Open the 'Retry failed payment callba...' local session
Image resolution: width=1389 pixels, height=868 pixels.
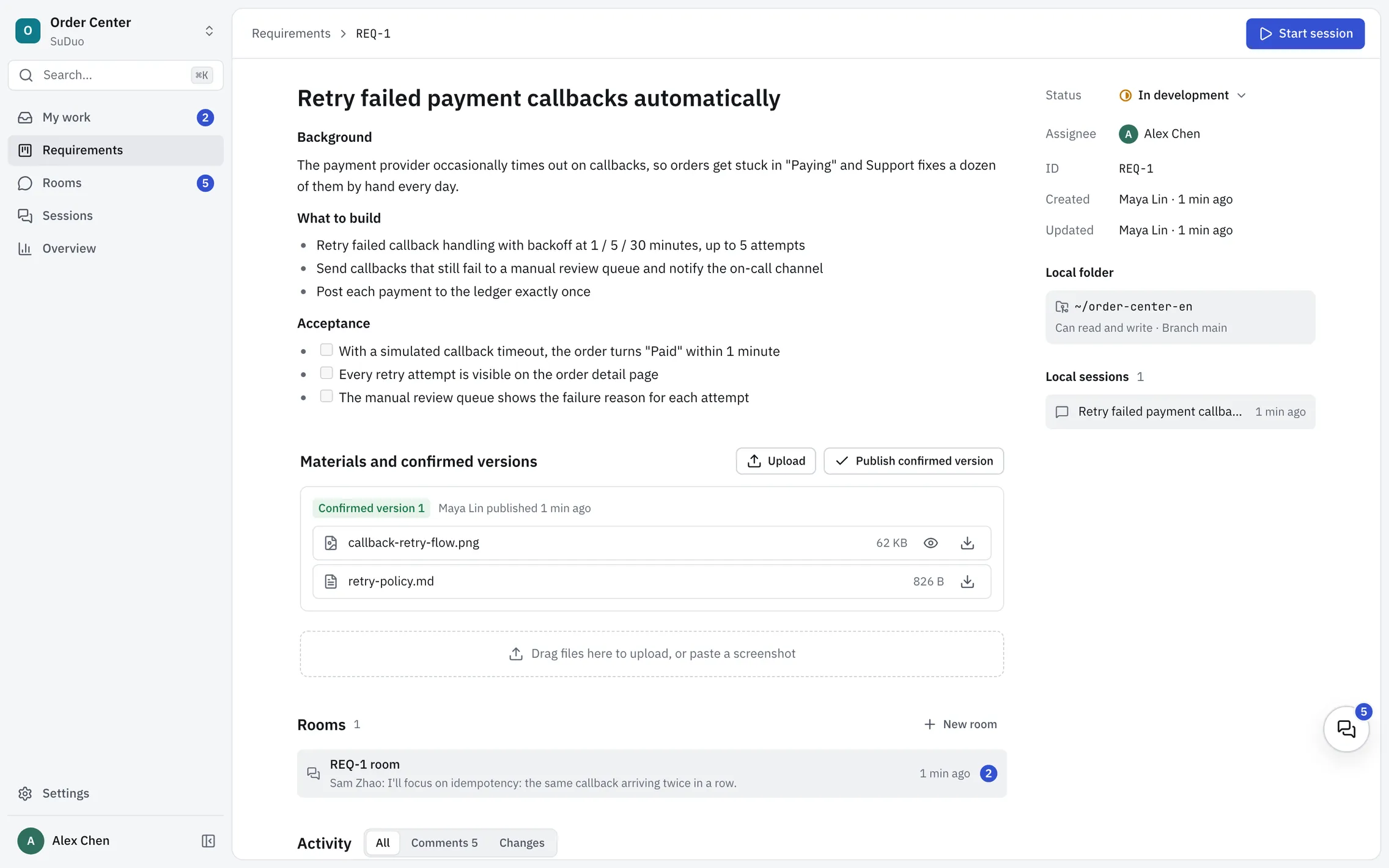point(1180,412)
